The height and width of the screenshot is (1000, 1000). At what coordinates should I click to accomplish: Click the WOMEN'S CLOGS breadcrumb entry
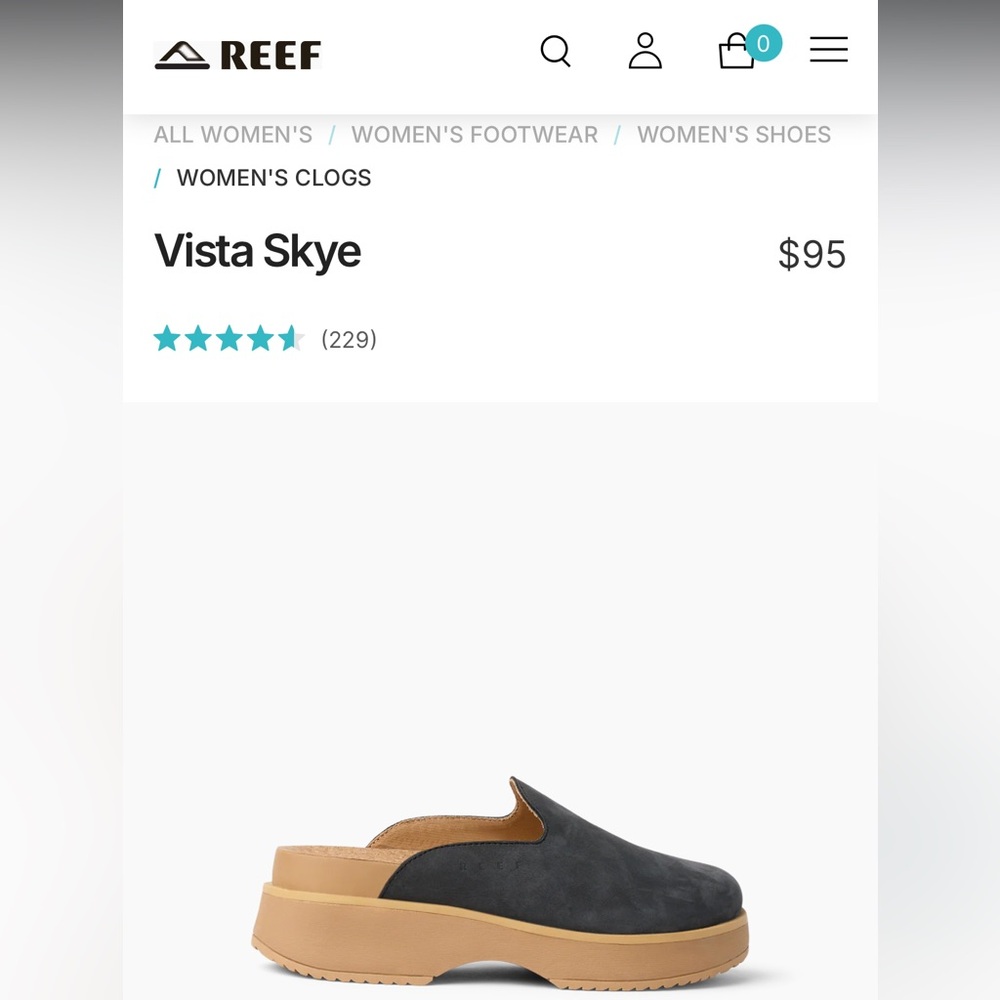coord(273,178)
